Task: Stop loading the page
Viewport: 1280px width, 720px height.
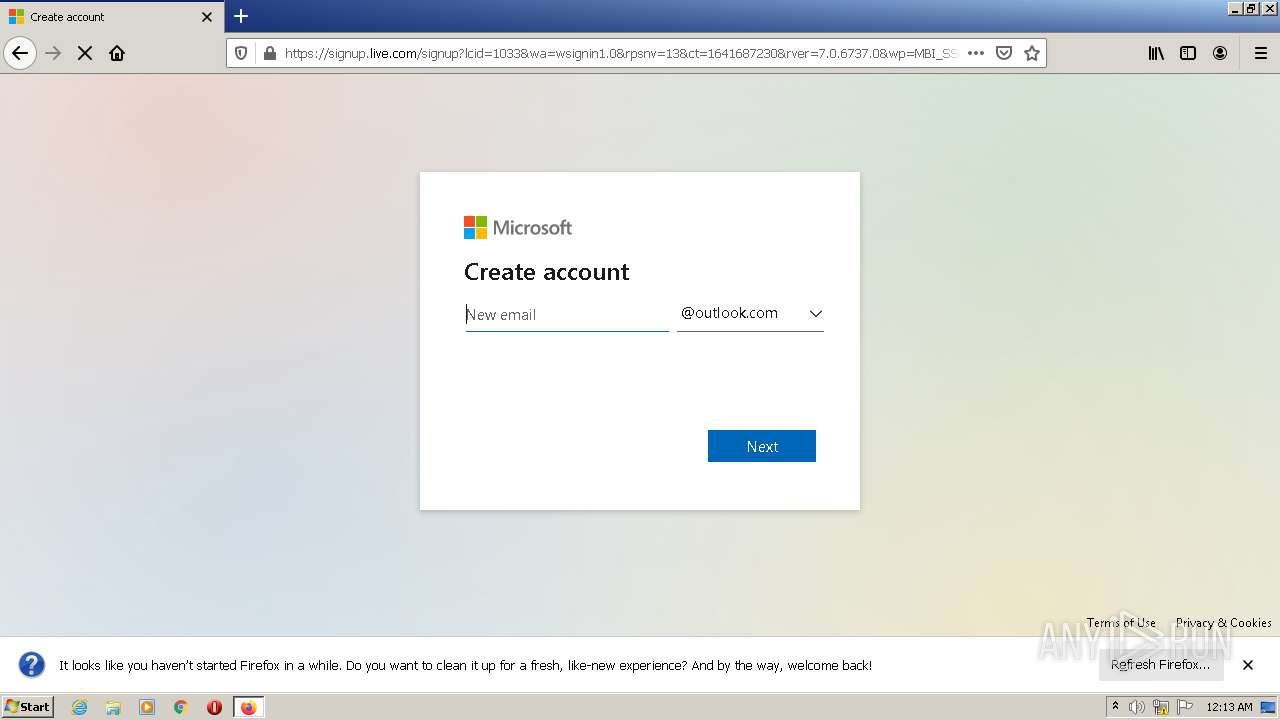Action: [85, 53]
